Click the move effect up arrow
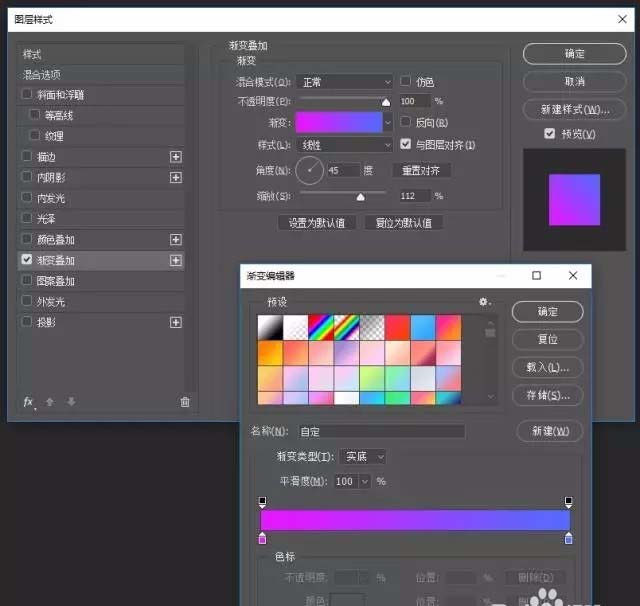Viewport: 640px width, 606px height. [50, 401]
